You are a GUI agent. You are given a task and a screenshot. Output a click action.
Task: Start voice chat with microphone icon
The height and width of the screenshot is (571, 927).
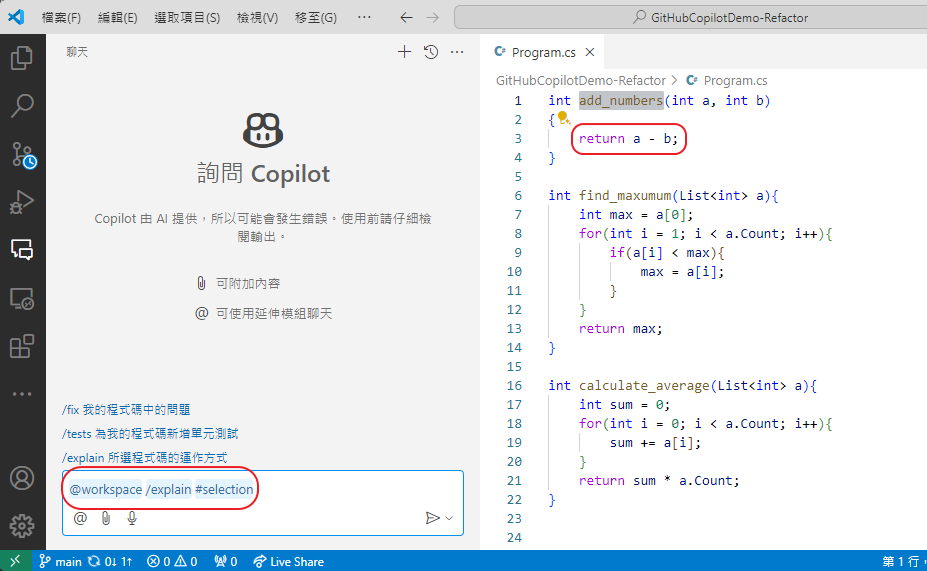click(132, 518)
